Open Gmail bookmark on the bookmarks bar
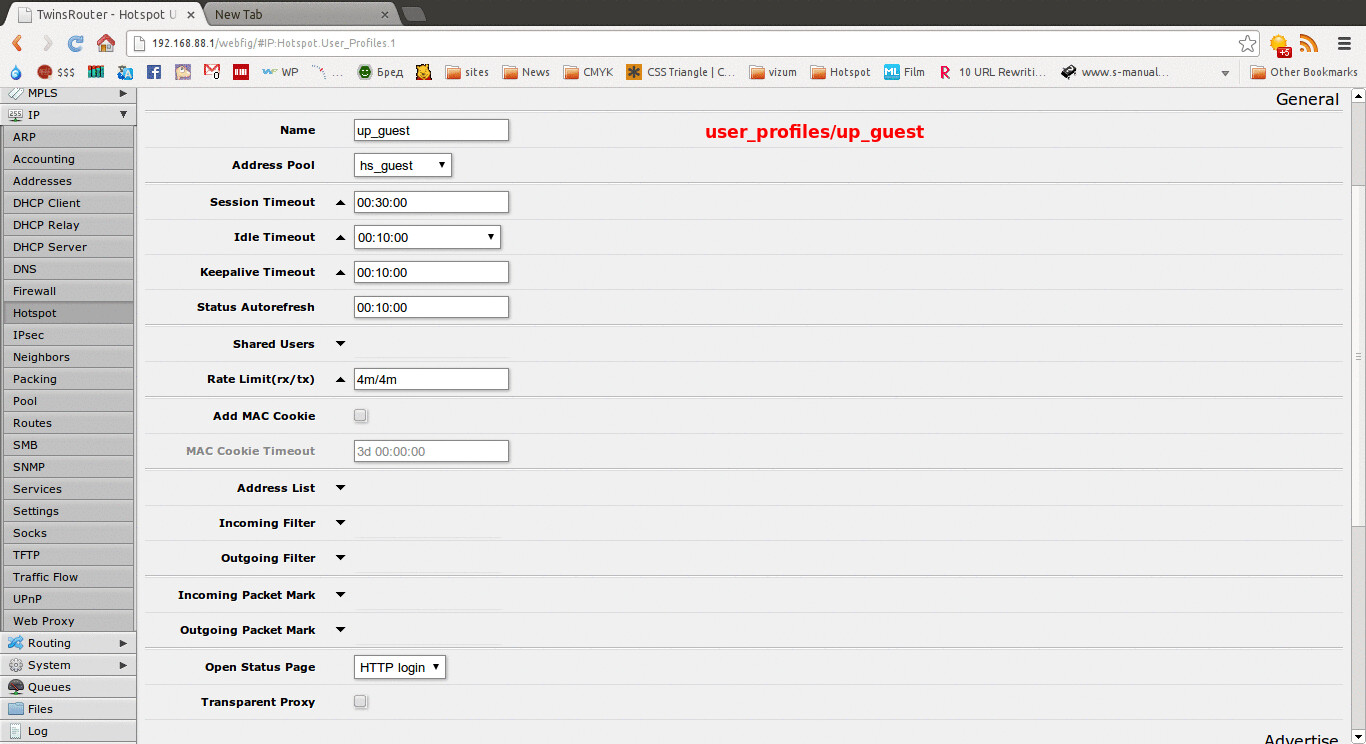Image resolution: width=1366 pixels, height=744 pixels. click(x=207, y=71)
